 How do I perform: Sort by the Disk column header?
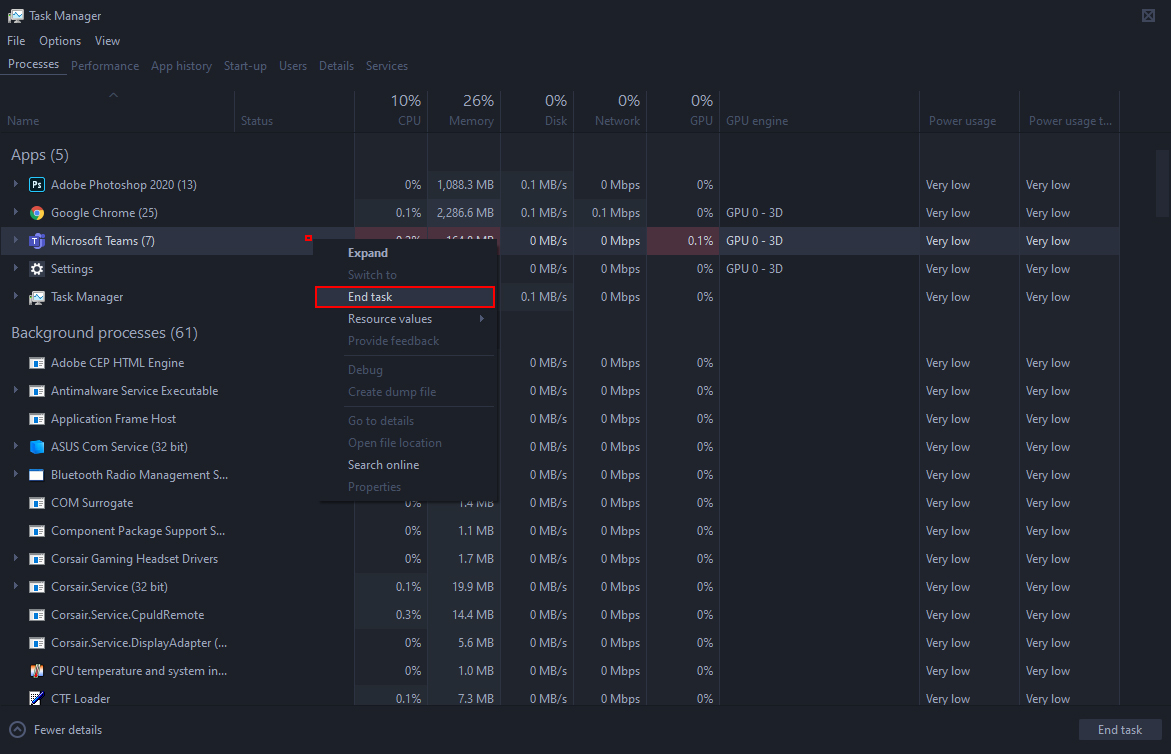coord(537,110)
